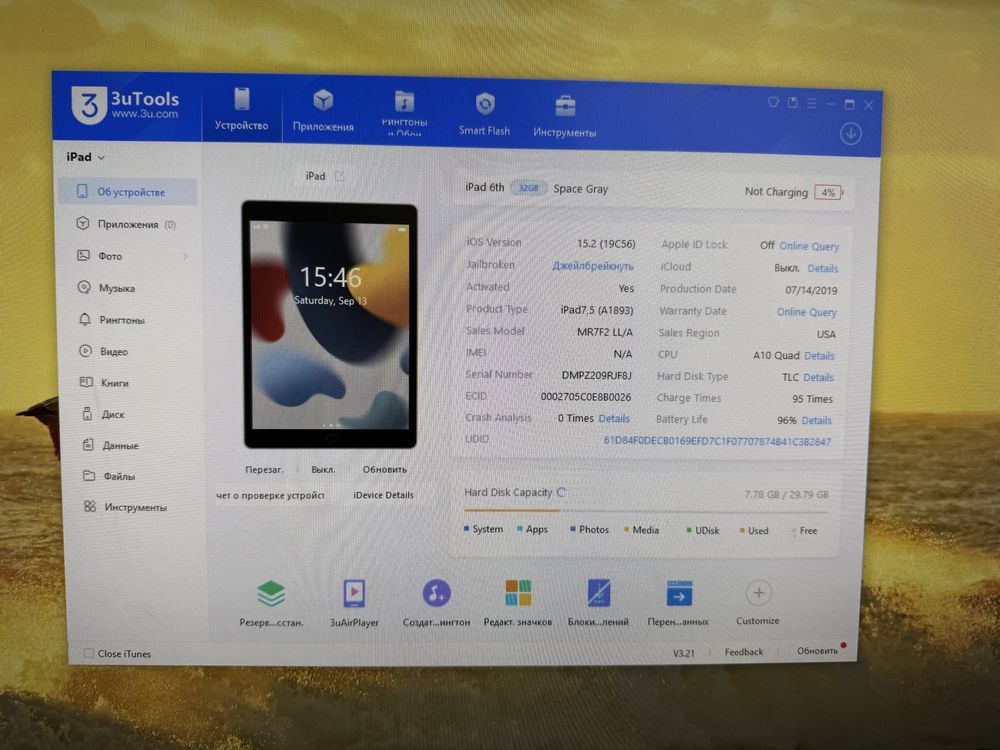Open the Блоки...лений update blocker icon
Viewport: 1000px width, 750px height.
tap(598, 593)
